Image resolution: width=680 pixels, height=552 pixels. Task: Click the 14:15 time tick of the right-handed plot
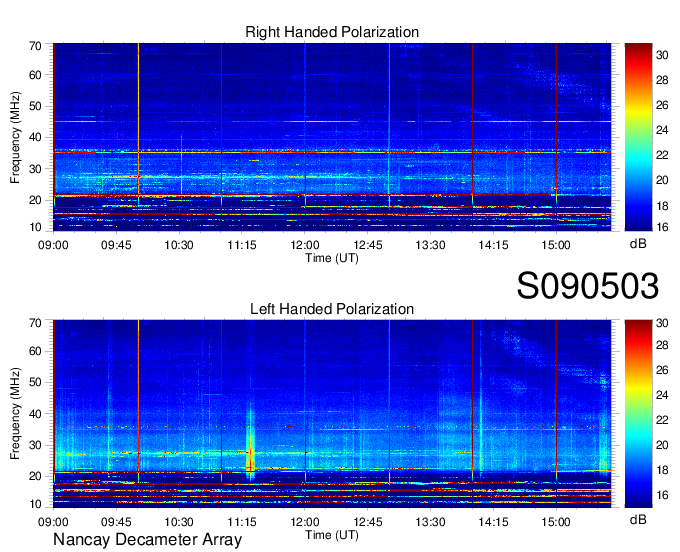pos(494,245)
